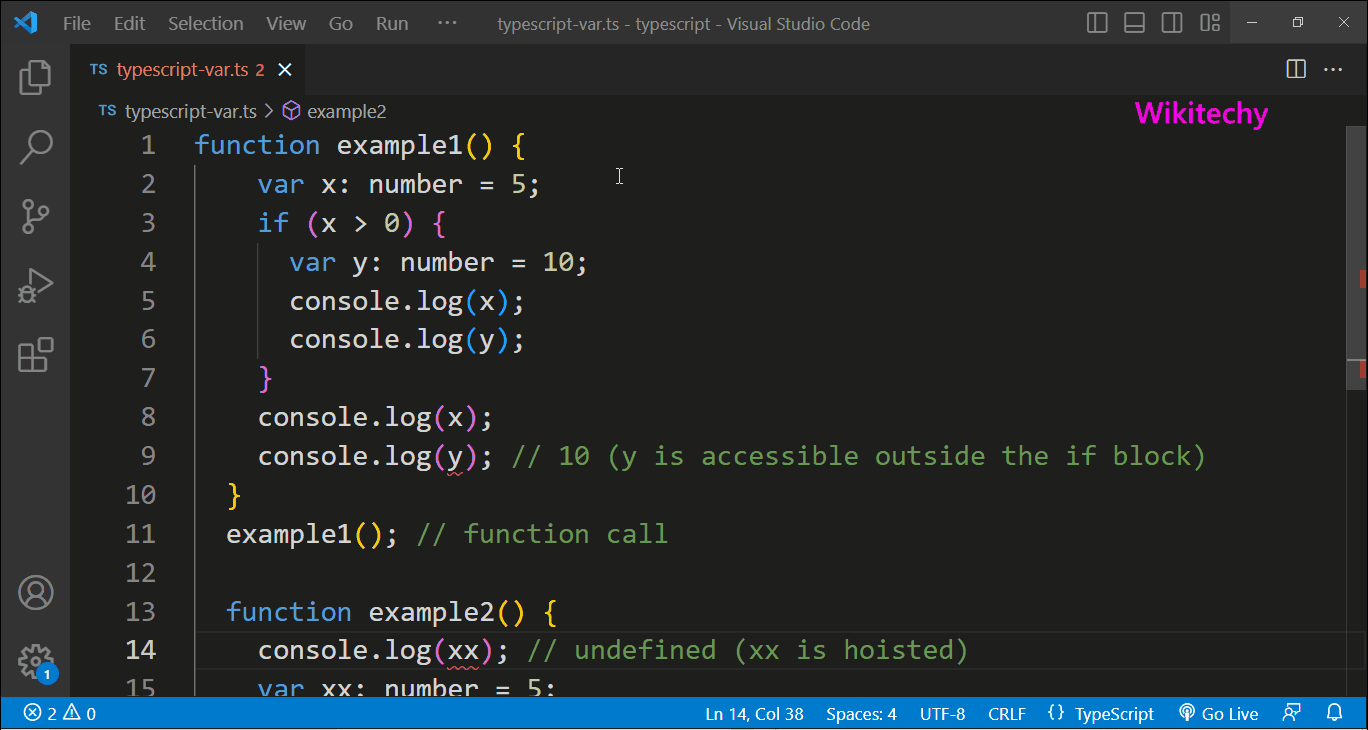Open the Customize Layout dropdown
Screen dimensions: 1368x730
click(x=1209, y=23)
